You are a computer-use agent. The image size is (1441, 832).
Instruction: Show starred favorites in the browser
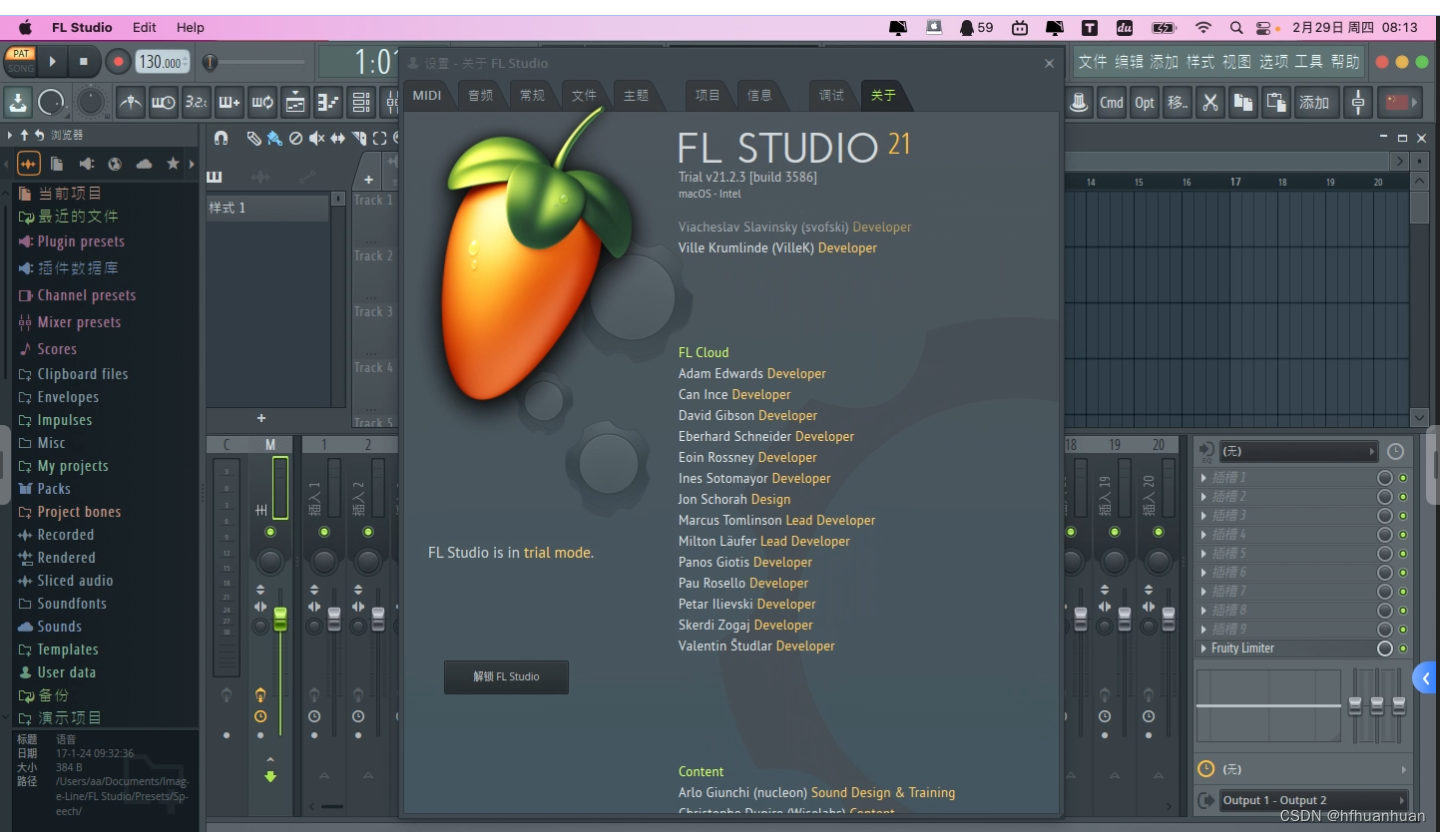pyautogui.click(x=173, y=163)
